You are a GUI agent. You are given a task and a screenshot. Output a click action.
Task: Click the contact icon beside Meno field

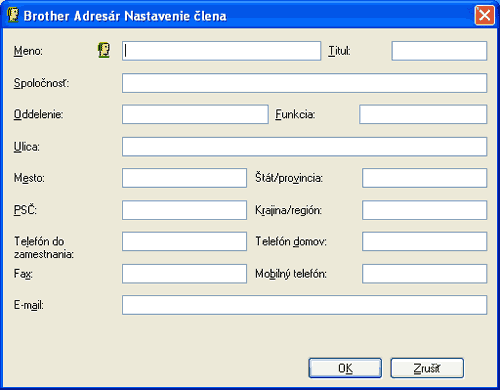click(x=104, y=50)
